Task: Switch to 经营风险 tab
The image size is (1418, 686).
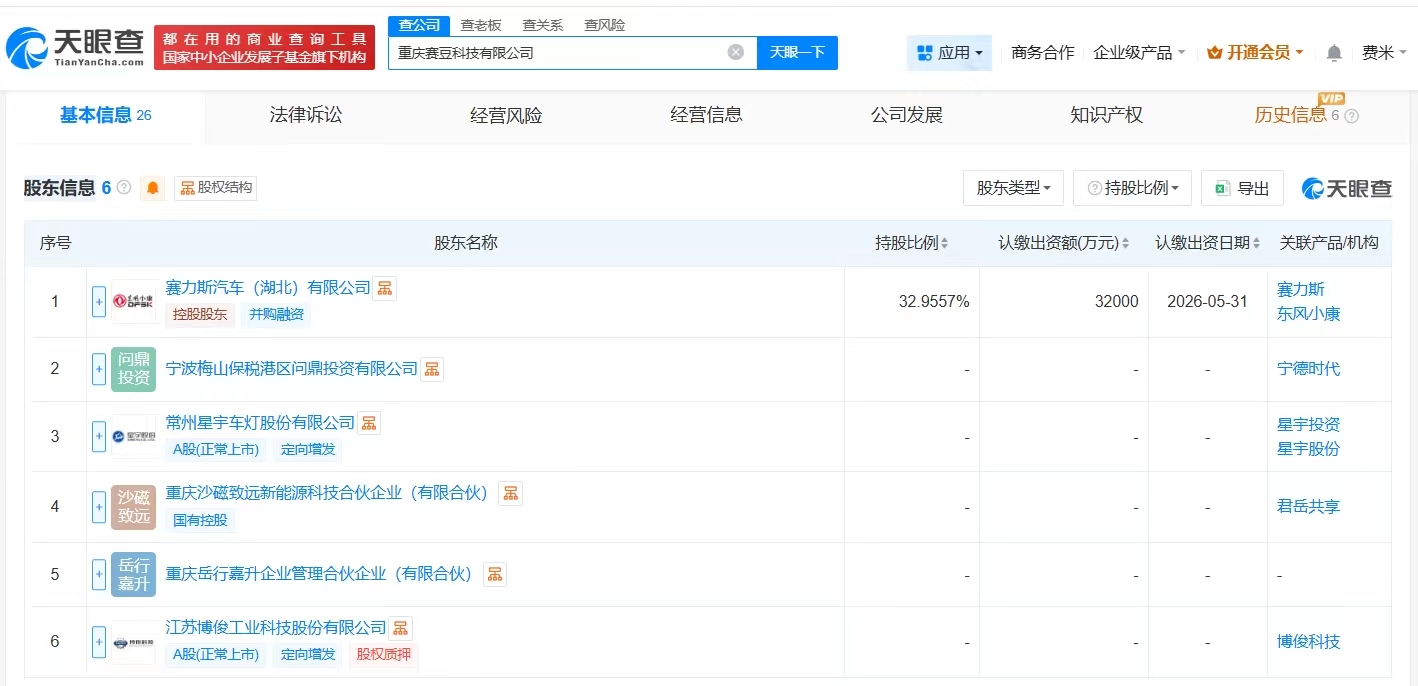Action: click(x=506, y=115)
